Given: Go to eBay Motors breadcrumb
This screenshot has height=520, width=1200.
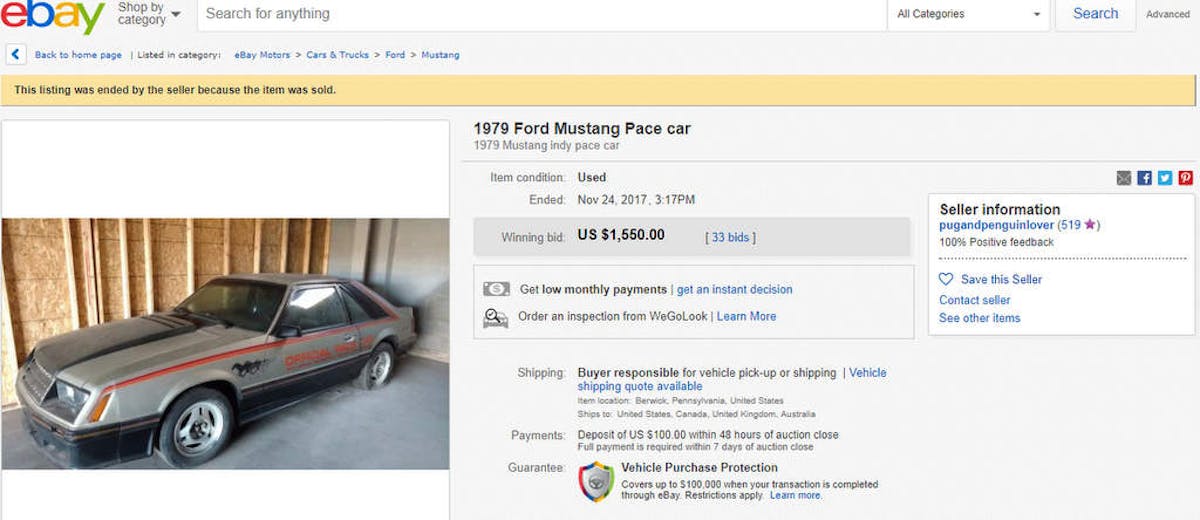Looking at the screenshot, I should [x=262, y=55].
